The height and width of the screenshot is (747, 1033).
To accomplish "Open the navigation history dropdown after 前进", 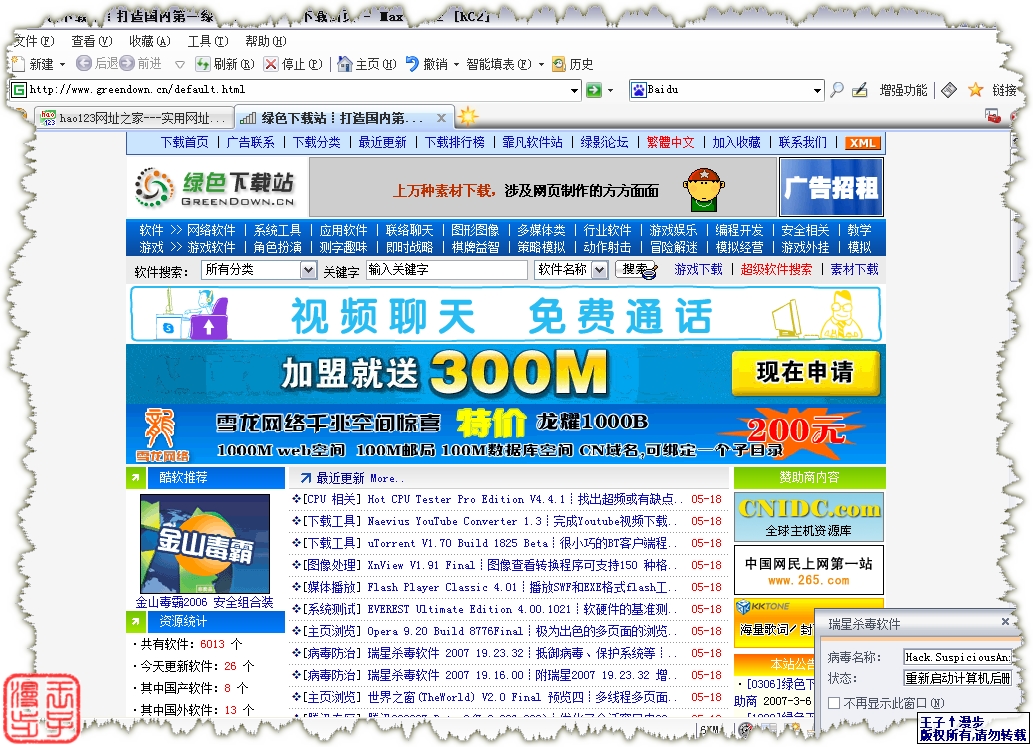I will tap(179, 65).
